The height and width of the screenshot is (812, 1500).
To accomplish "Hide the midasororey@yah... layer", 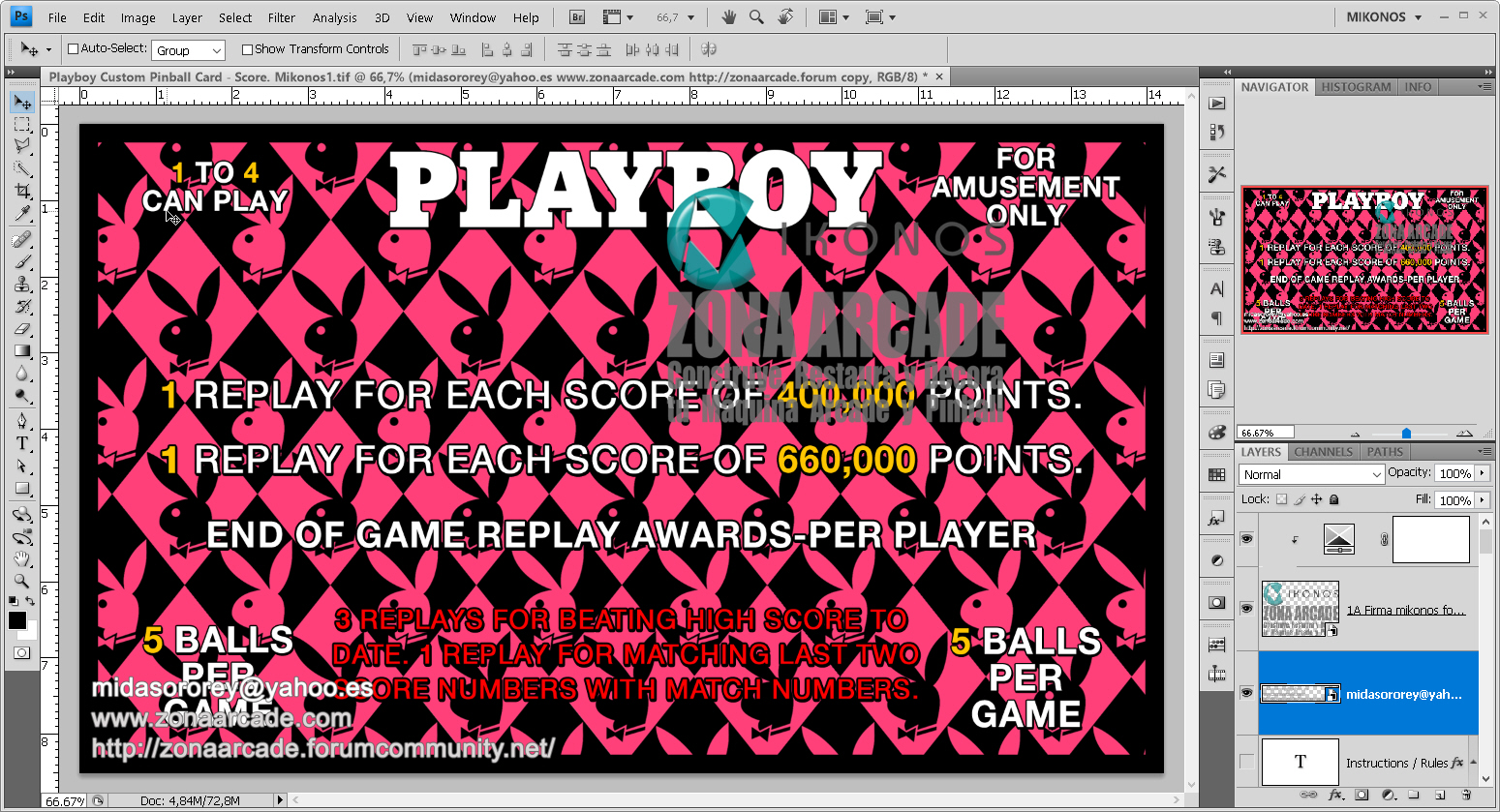I will pos(1247,693).
